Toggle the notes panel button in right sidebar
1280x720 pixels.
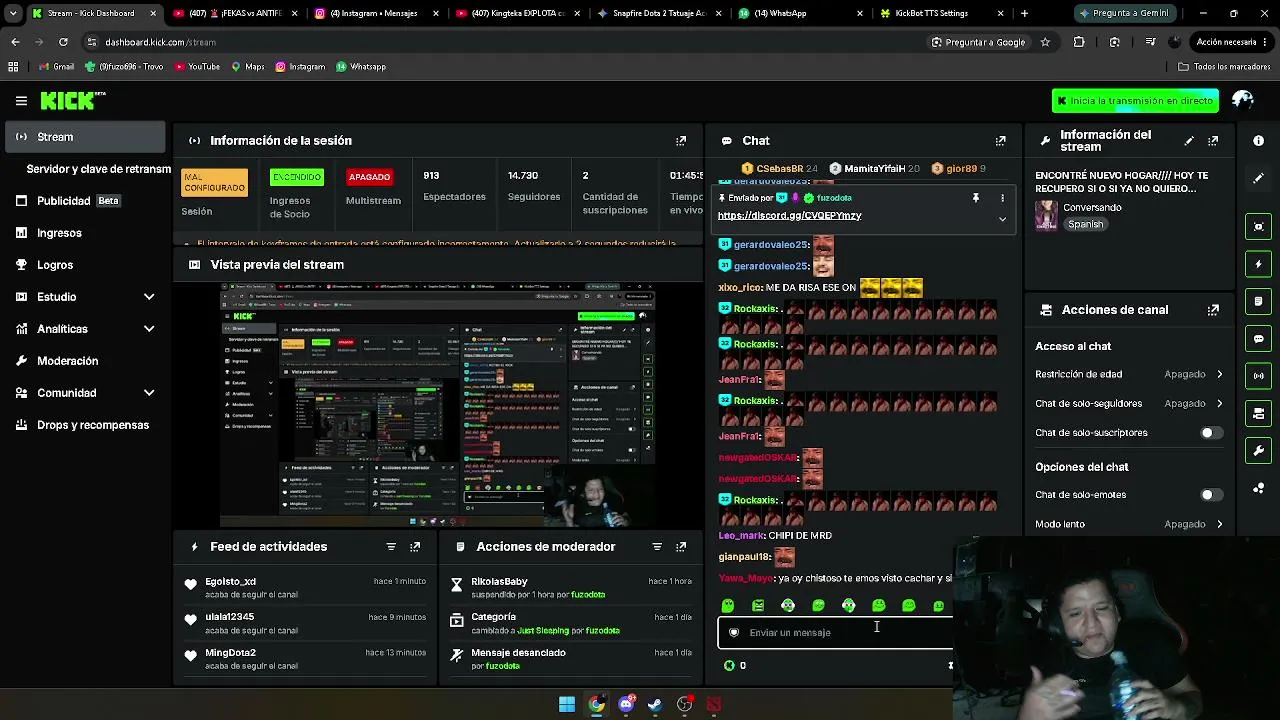coord(1258,301)
